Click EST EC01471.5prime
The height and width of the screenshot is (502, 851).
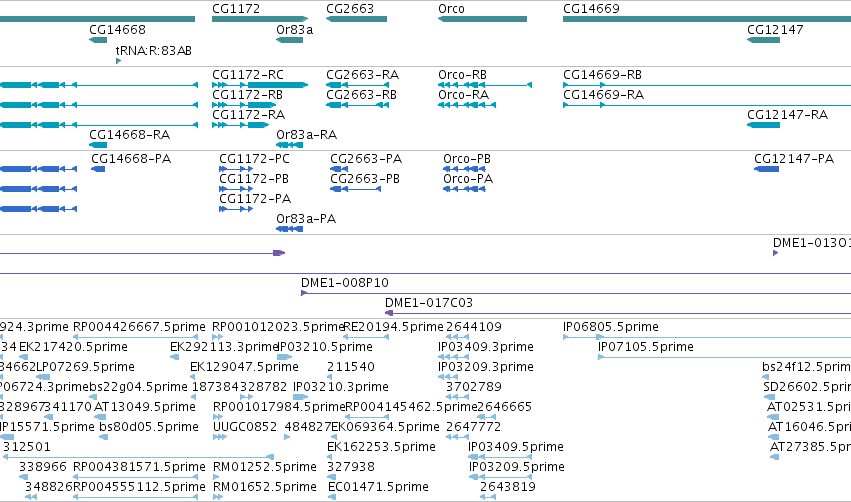pos(378,488)
